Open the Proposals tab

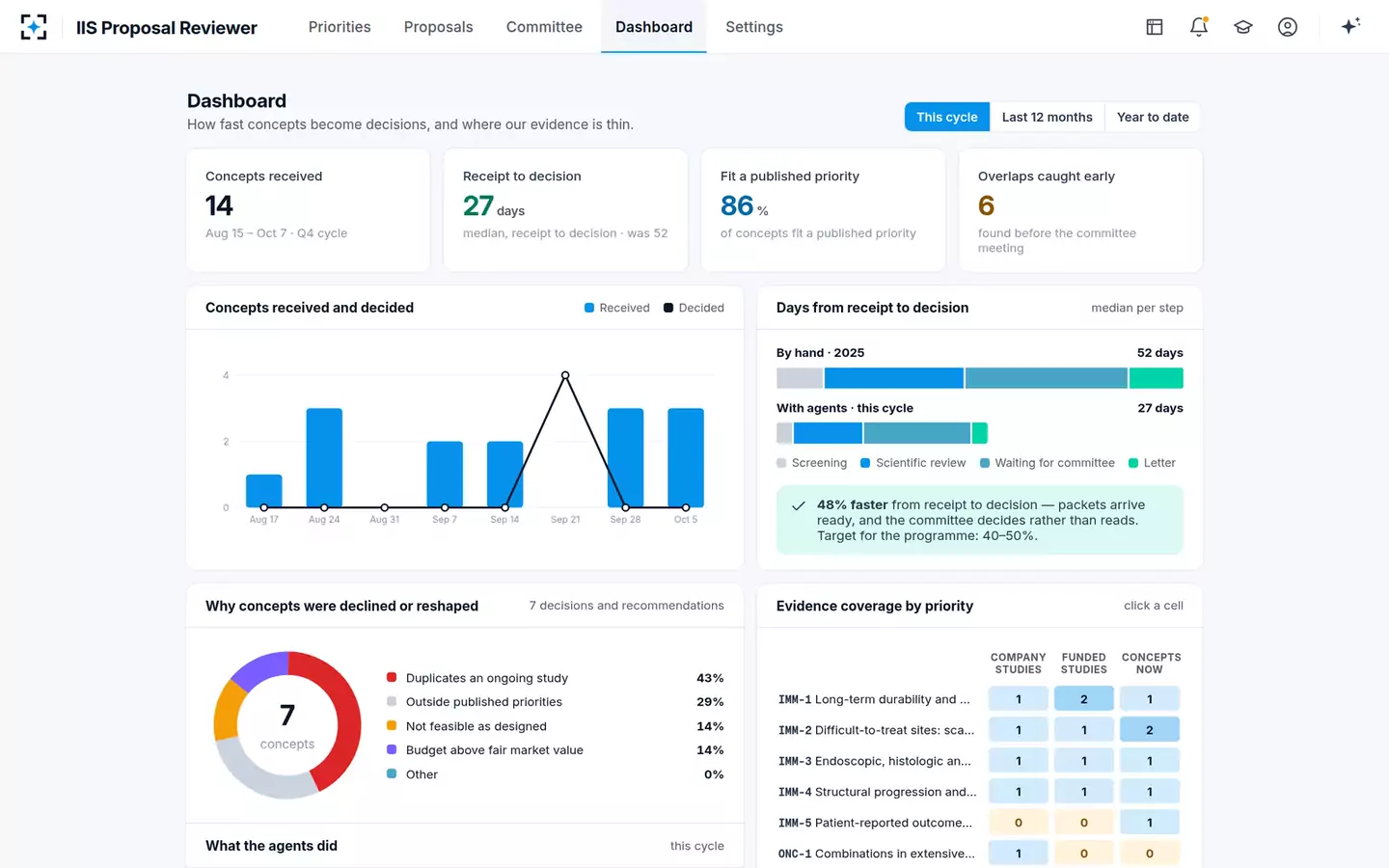(x=439, y=27)
